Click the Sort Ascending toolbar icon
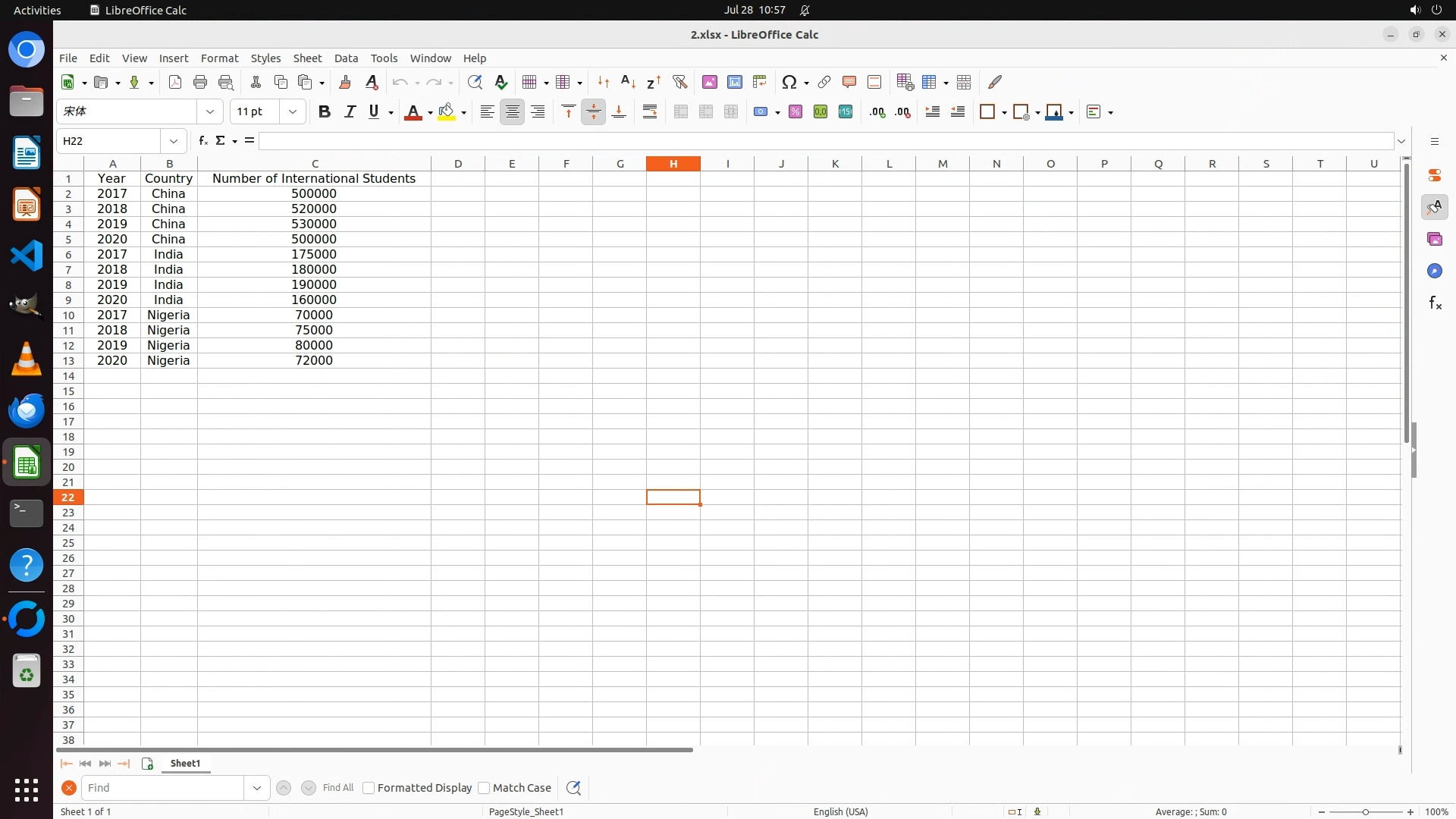Image resolution: width=1456 pixels, height=819 pixels. click(628, 82)
